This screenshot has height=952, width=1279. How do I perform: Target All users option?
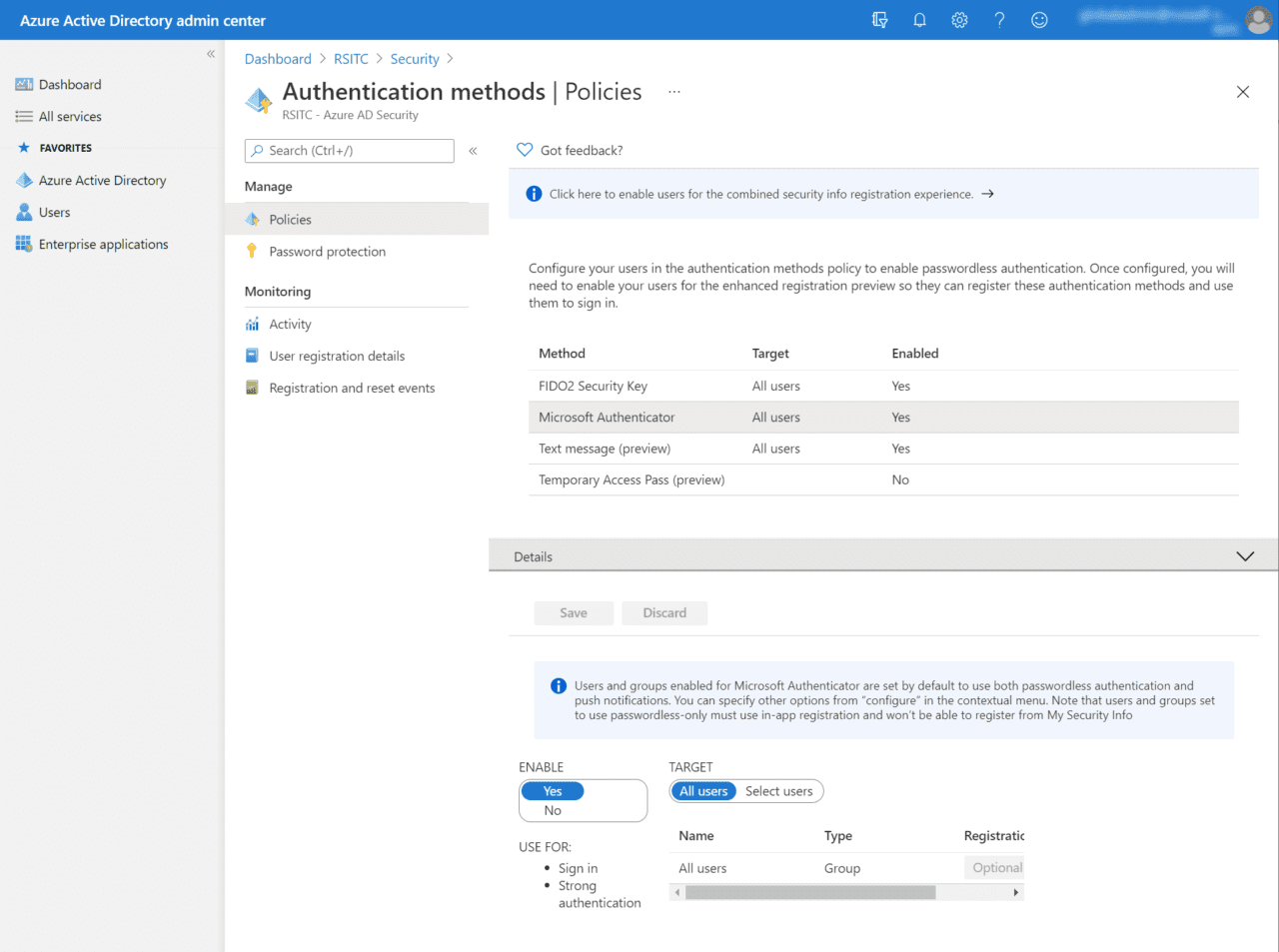(x=703, y=791)
